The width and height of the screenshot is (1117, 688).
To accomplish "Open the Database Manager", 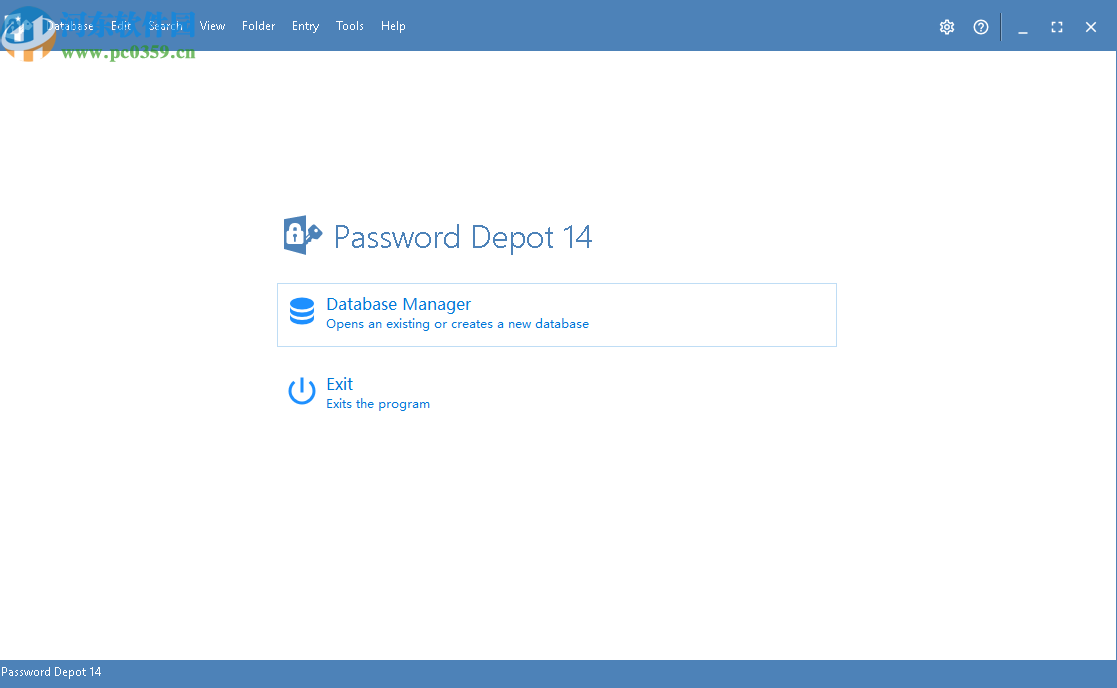I will click(x=398, y=303).
